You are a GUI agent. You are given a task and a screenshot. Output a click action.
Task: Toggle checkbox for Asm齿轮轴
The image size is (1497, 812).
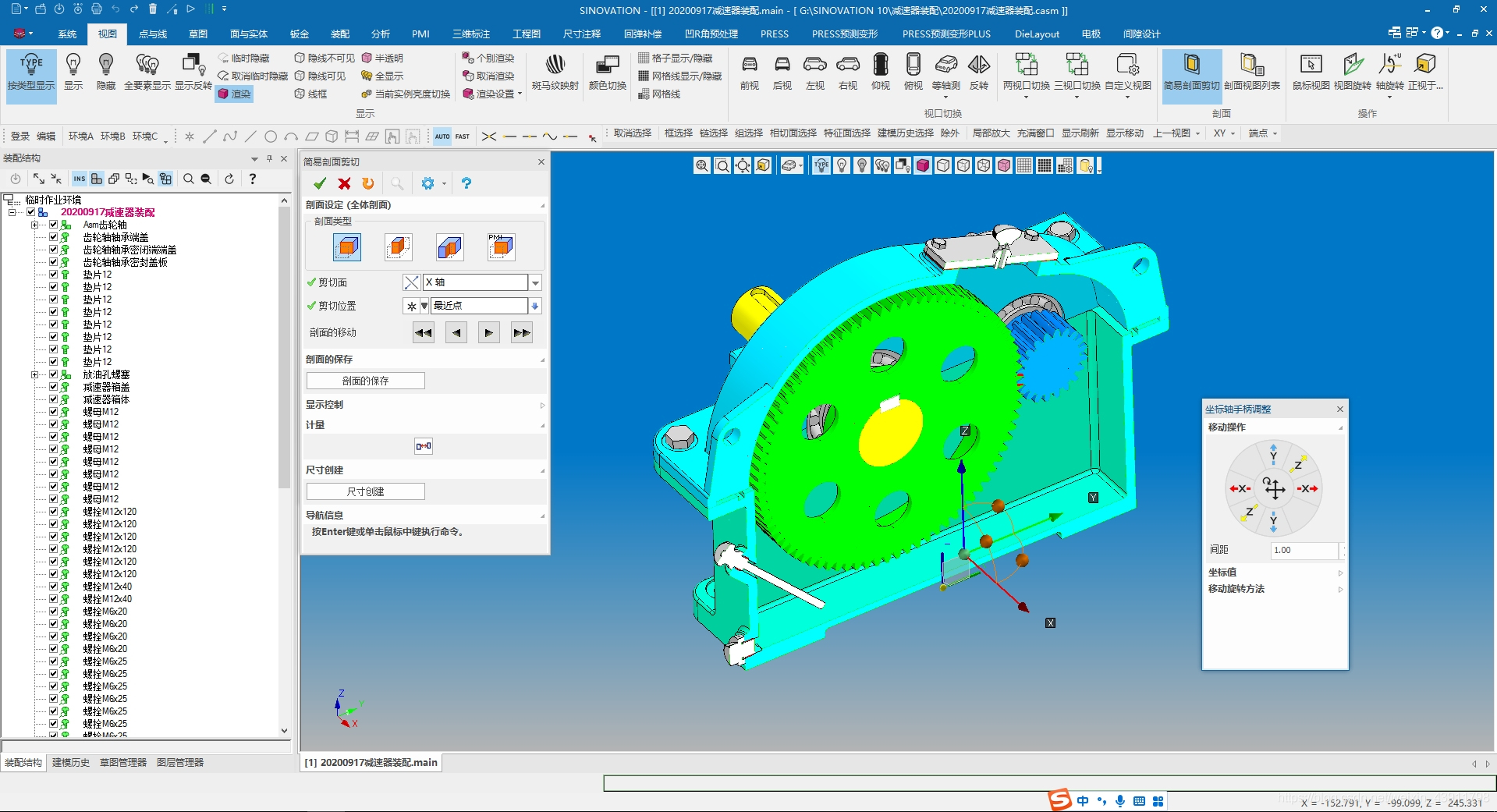[53, 225]
